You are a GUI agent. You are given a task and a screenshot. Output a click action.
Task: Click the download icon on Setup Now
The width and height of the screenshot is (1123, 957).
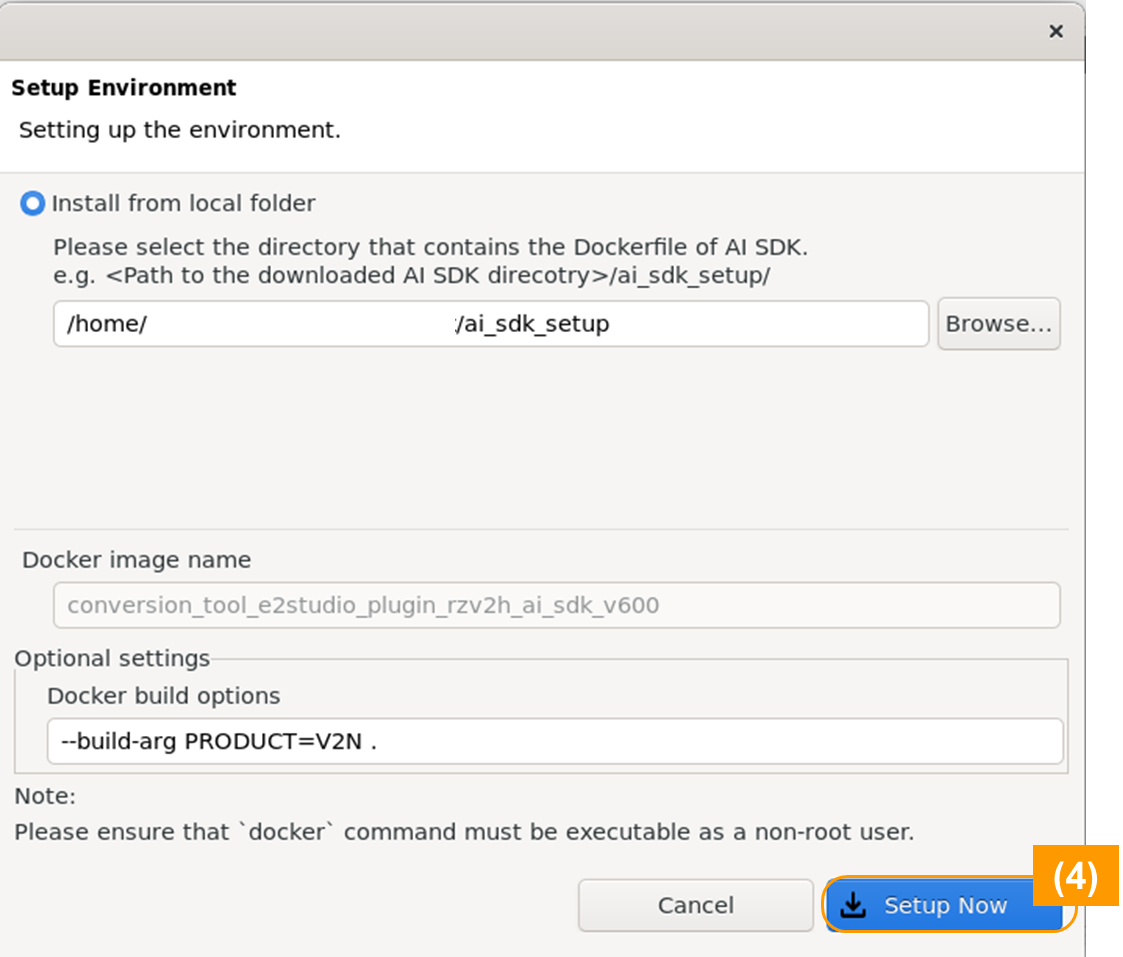[x=852, y=905]
